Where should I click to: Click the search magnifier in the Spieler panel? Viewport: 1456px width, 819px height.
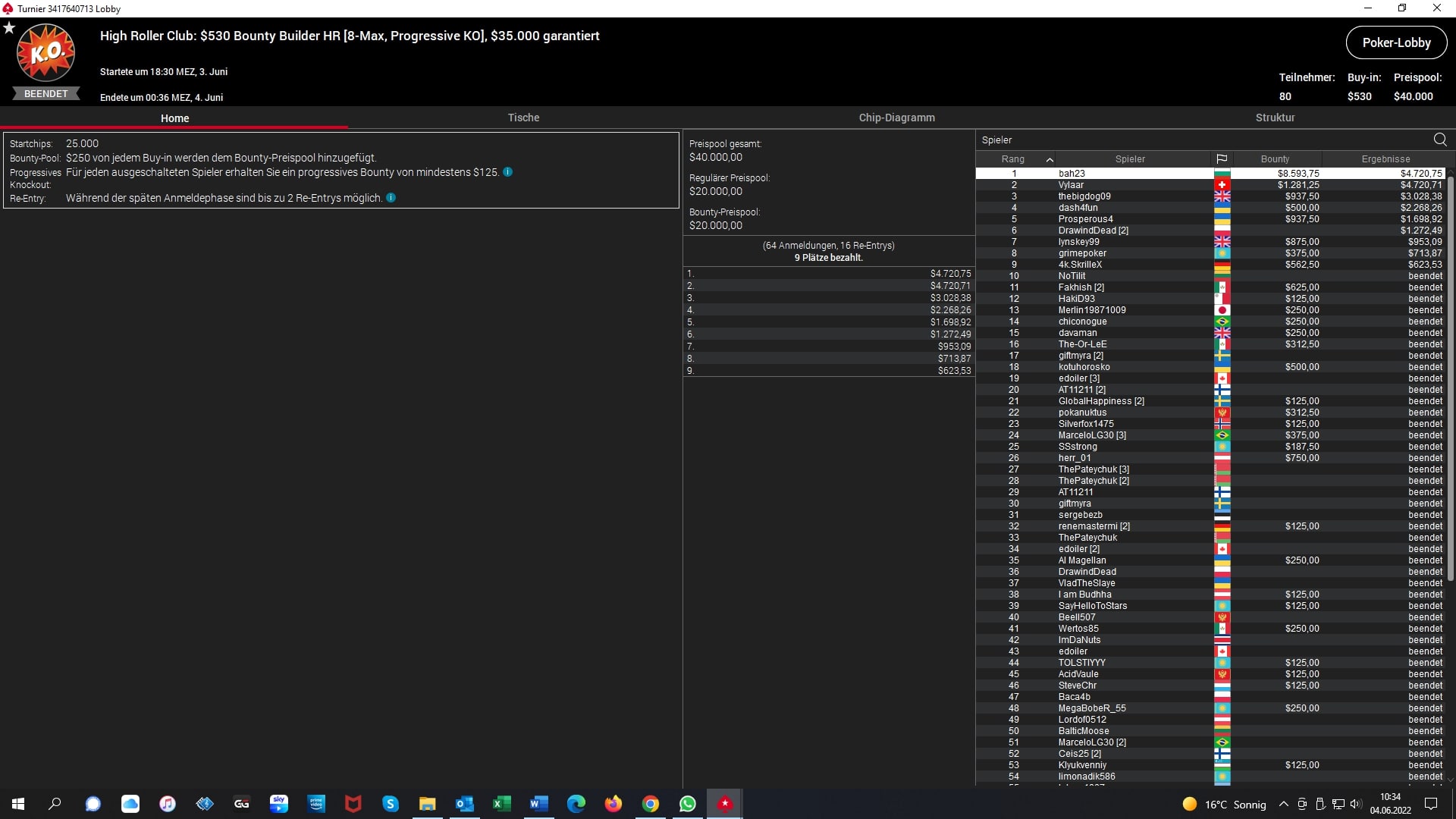click(x=1440, y=140)
